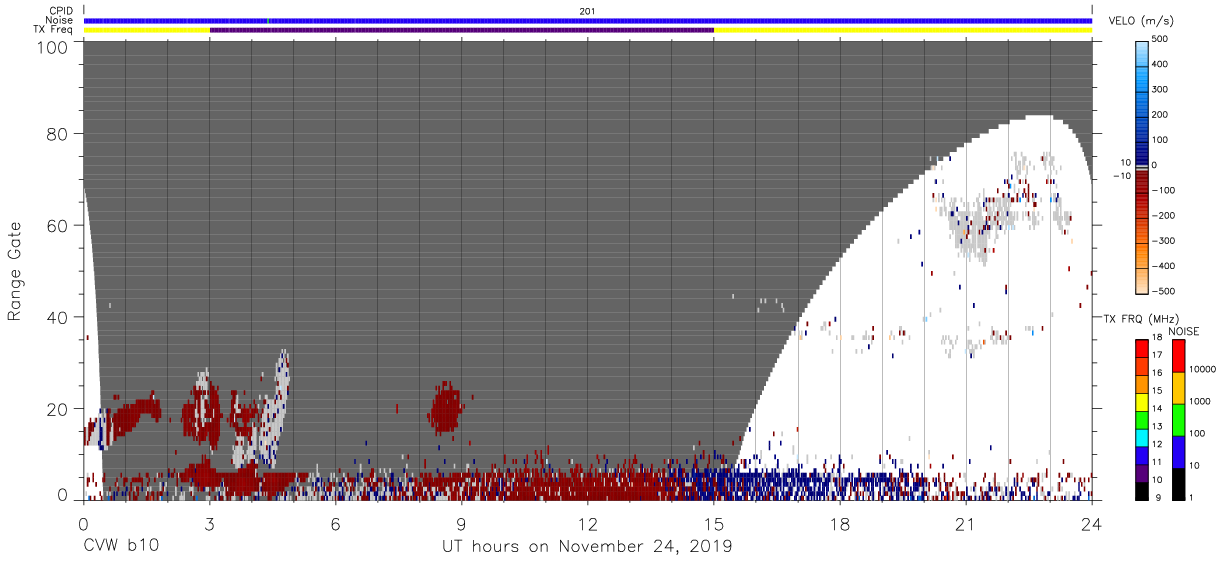Click the '-100' tick on the VELO scale
This screenshot has height=567, width=1228.
click(x=1163, y=190)
